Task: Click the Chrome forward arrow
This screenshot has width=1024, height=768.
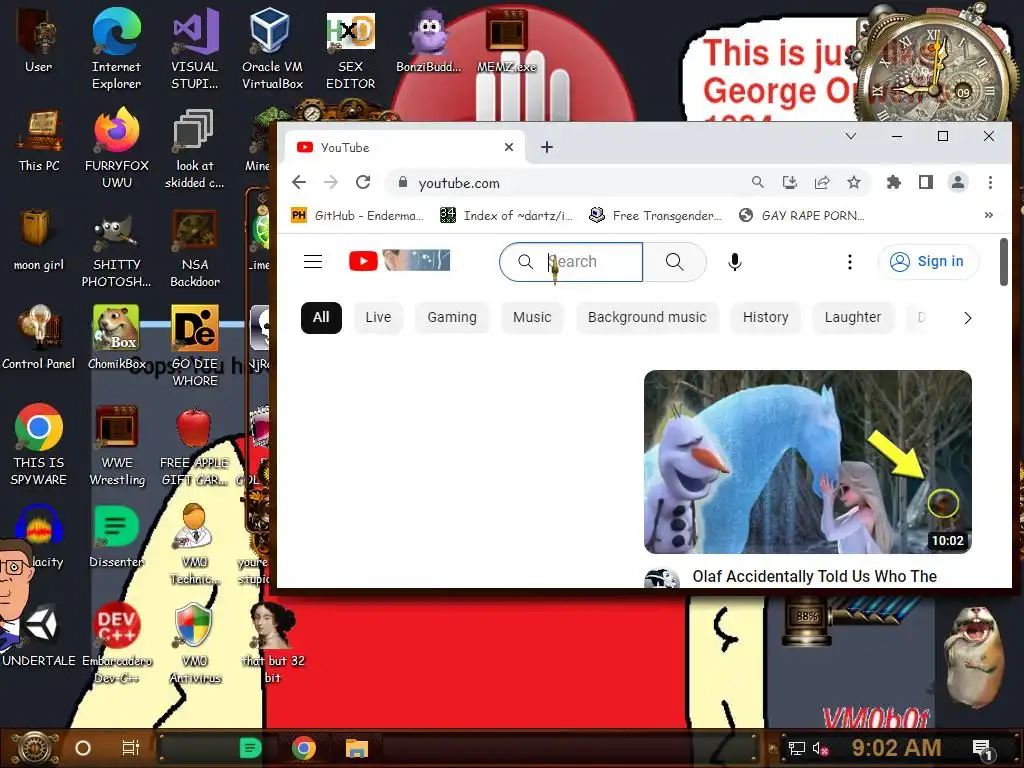Action: click(x=331, y=182)
